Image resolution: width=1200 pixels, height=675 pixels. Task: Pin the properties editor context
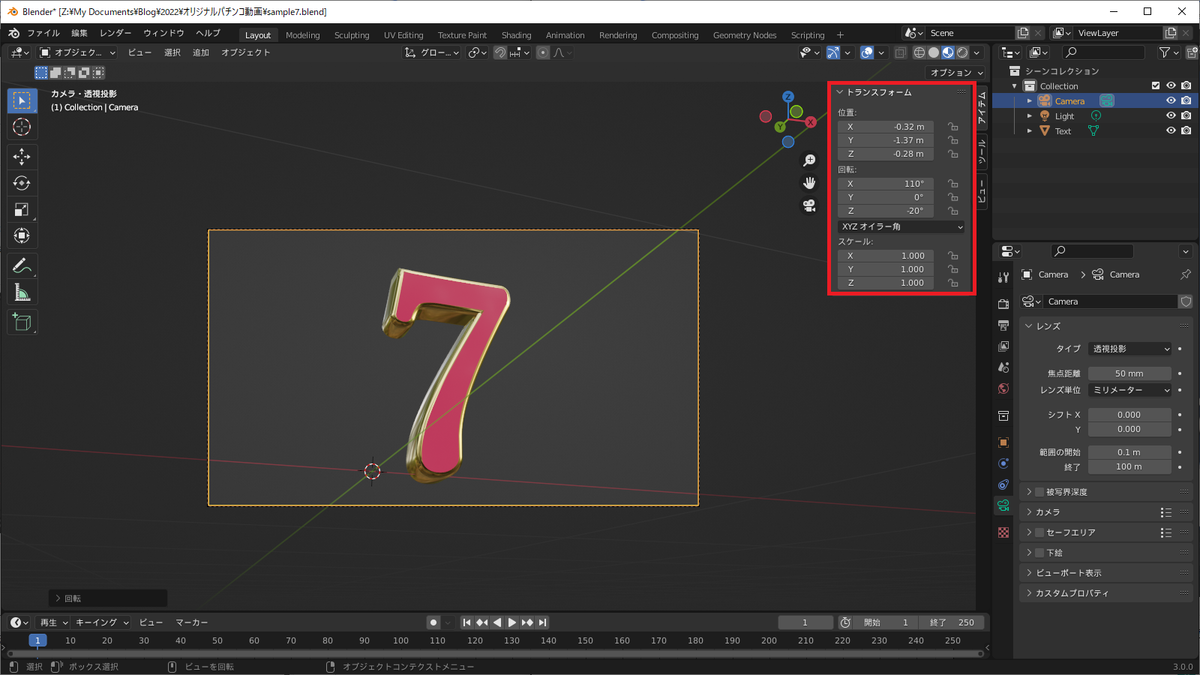[1186, 274]
